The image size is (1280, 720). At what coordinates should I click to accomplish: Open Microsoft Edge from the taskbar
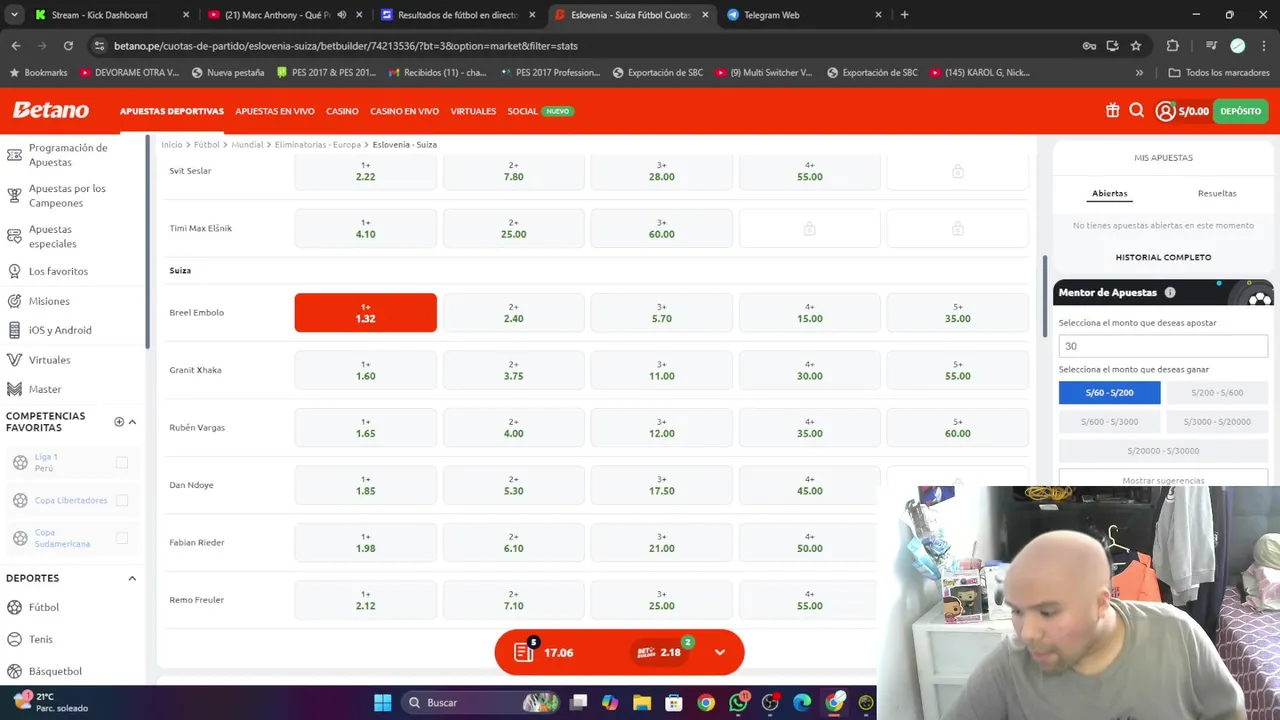click(802, 703)
